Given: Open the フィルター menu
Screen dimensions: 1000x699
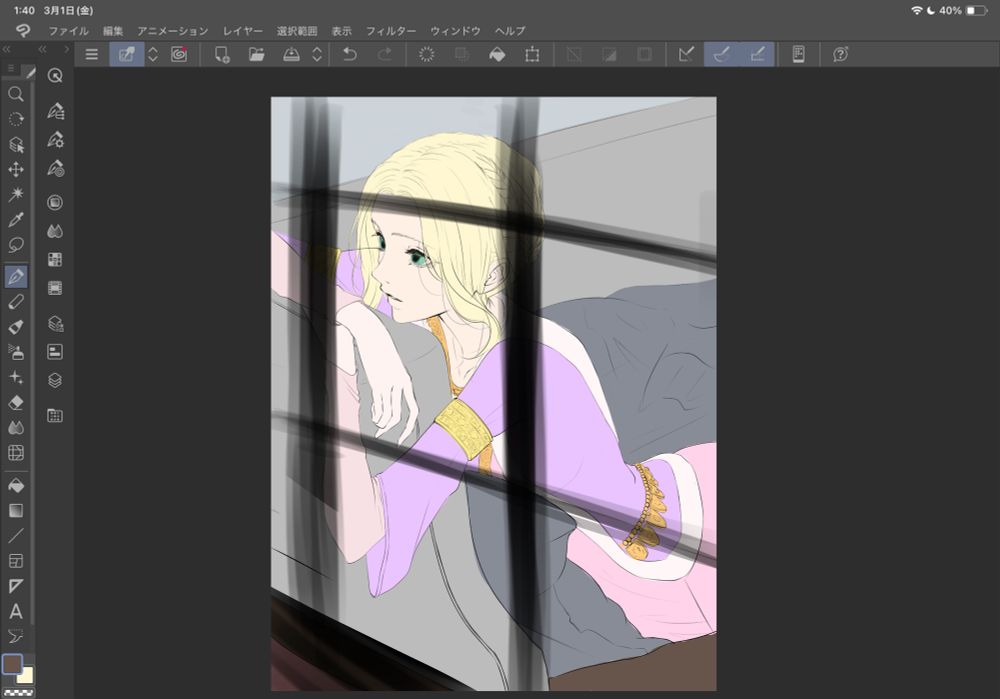Looking at the screenshot, I should tap(391, 31).
